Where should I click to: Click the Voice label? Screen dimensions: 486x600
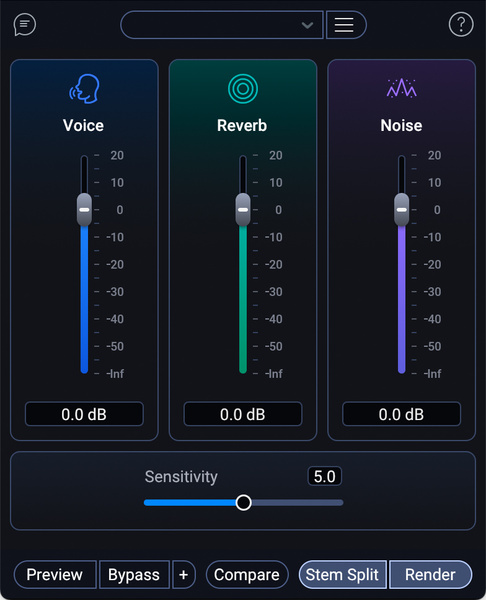click(83, 126)
